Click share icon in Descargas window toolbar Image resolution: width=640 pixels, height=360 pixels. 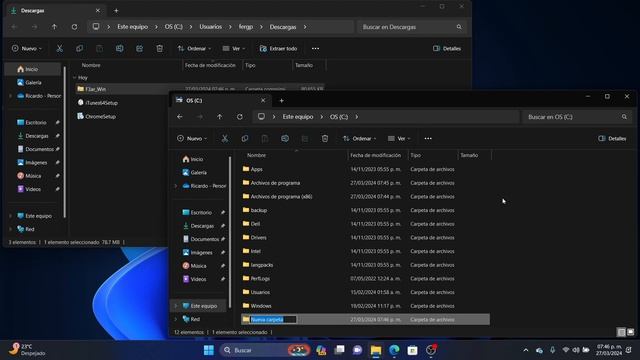pos(140,49)
